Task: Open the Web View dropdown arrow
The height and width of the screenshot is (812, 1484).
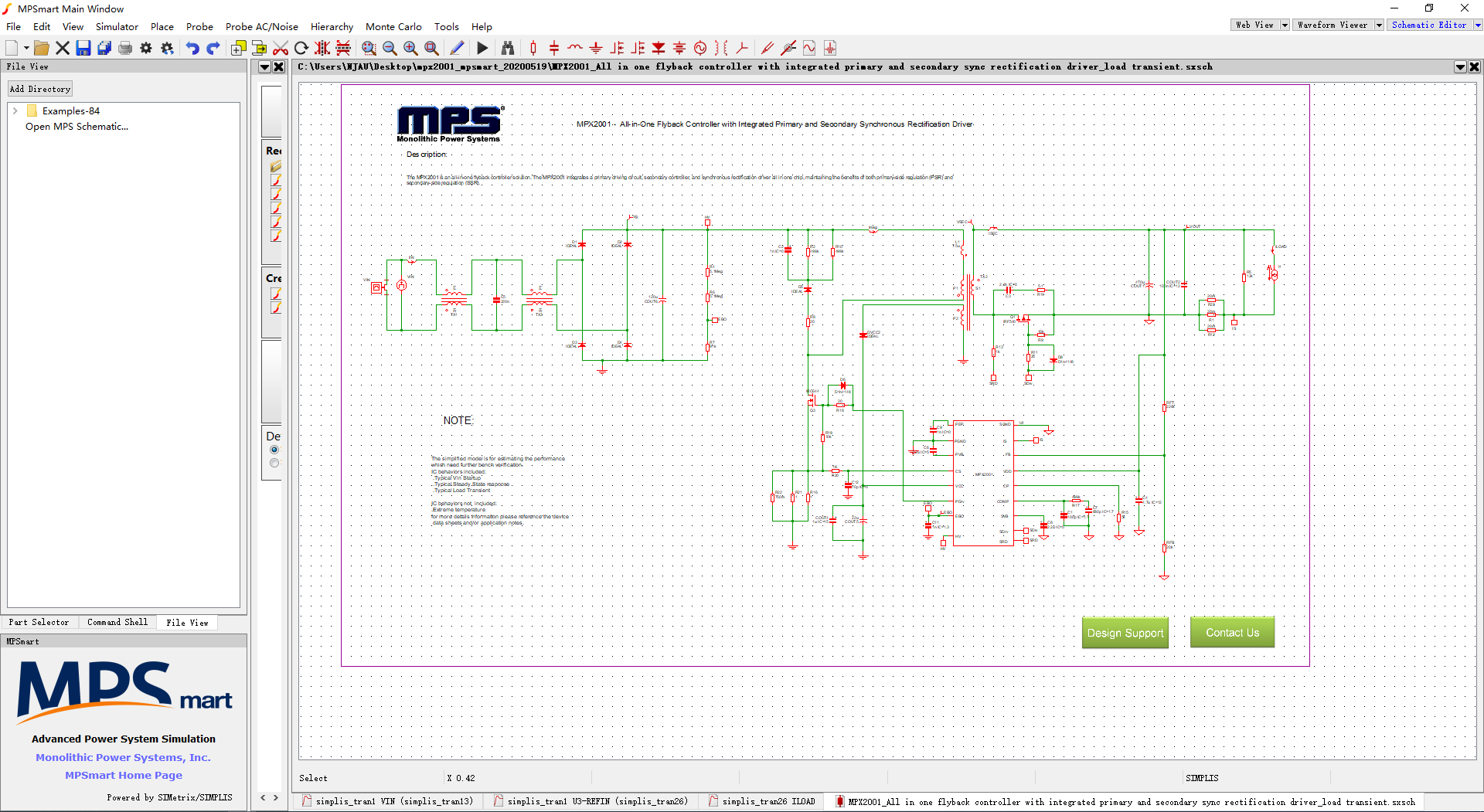Action: 1285,25
